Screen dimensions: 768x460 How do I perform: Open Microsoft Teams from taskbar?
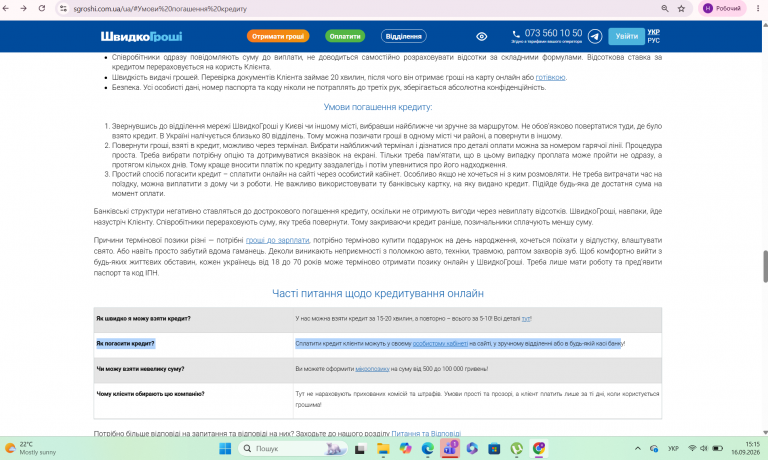coord(450,448)
